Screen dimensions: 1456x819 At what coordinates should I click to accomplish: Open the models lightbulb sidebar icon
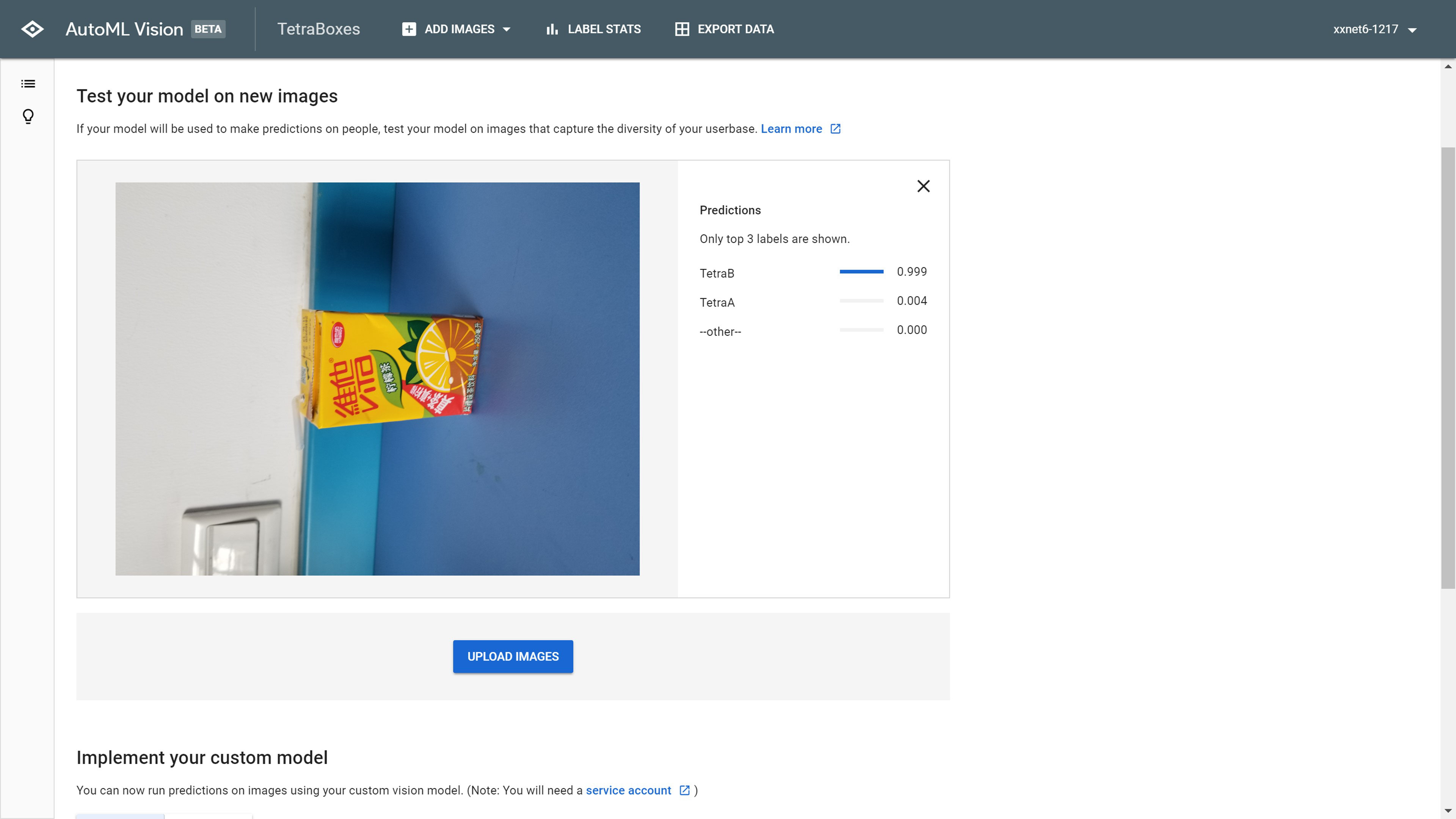(x=28, y=116)
